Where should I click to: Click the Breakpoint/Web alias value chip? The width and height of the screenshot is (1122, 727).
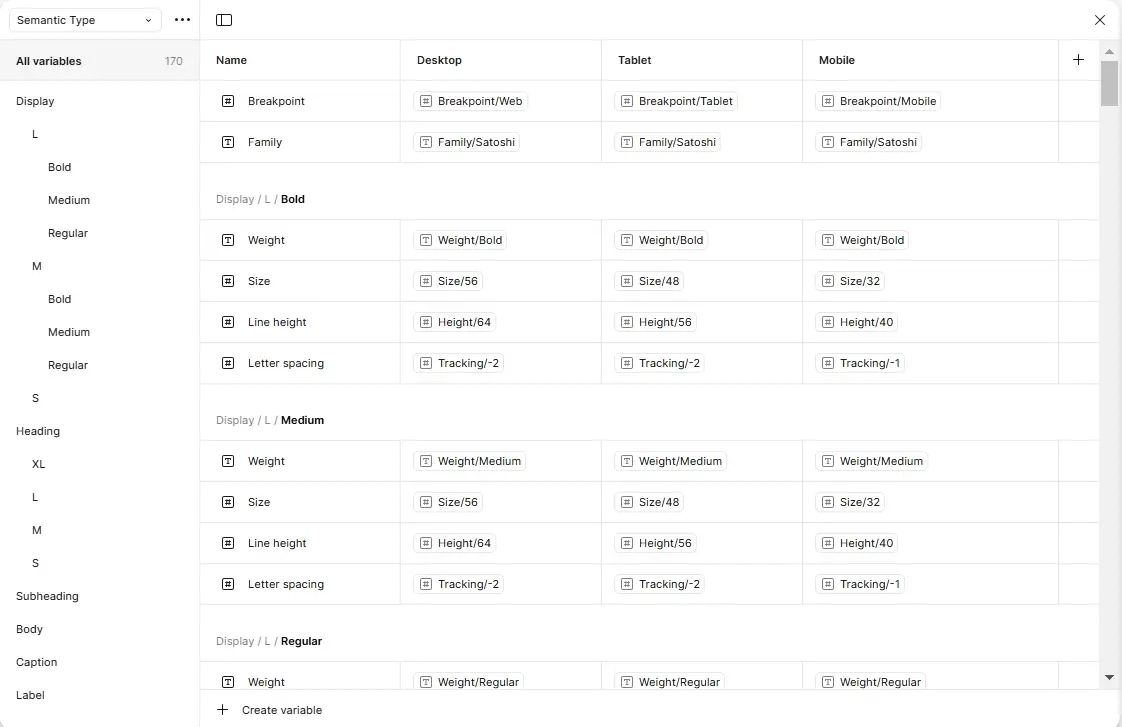[x=471, y=101]
